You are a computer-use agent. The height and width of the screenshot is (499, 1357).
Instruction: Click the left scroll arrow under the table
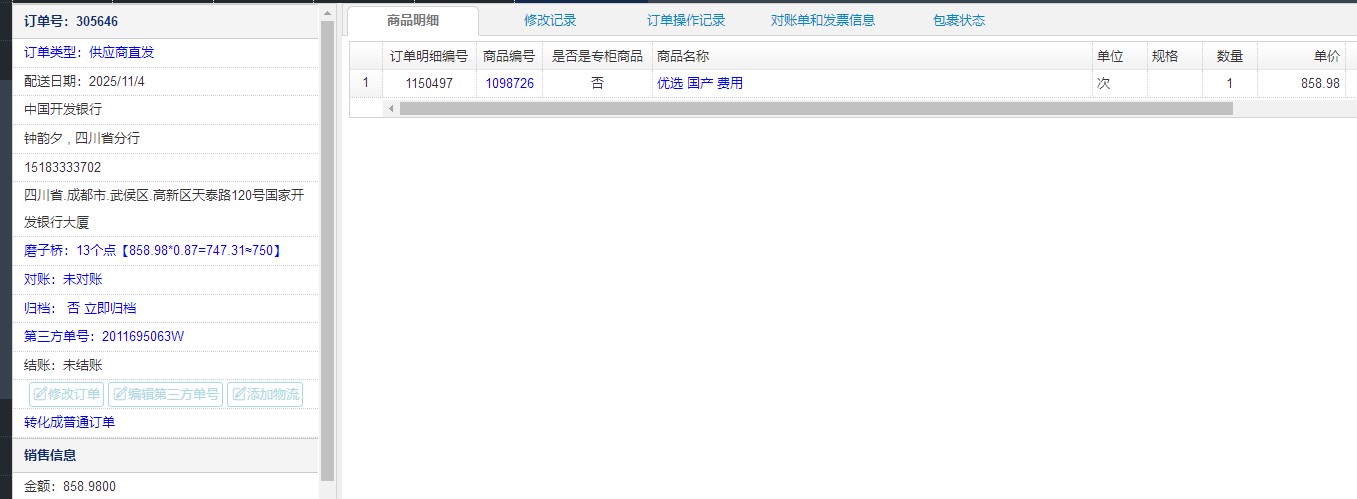click(391, 108)
